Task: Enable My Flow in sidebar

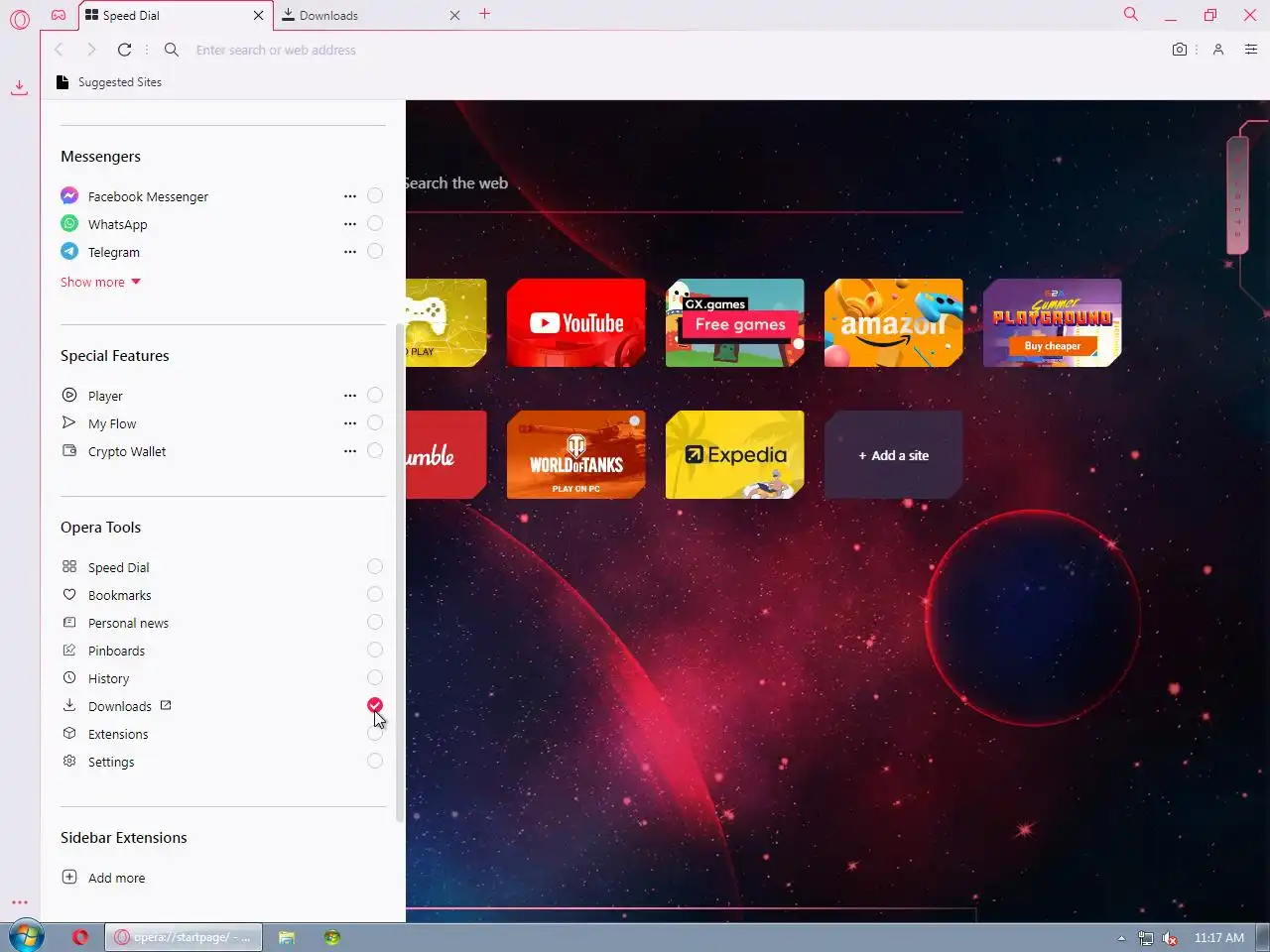Action: pos(375,422)
